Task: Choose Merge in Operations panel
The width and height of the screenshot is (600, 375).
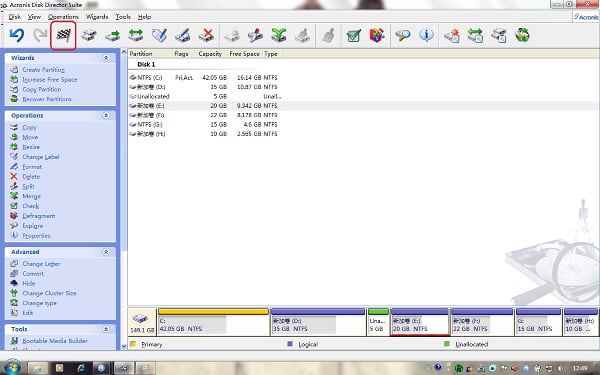Action: (x=31, y=196)
